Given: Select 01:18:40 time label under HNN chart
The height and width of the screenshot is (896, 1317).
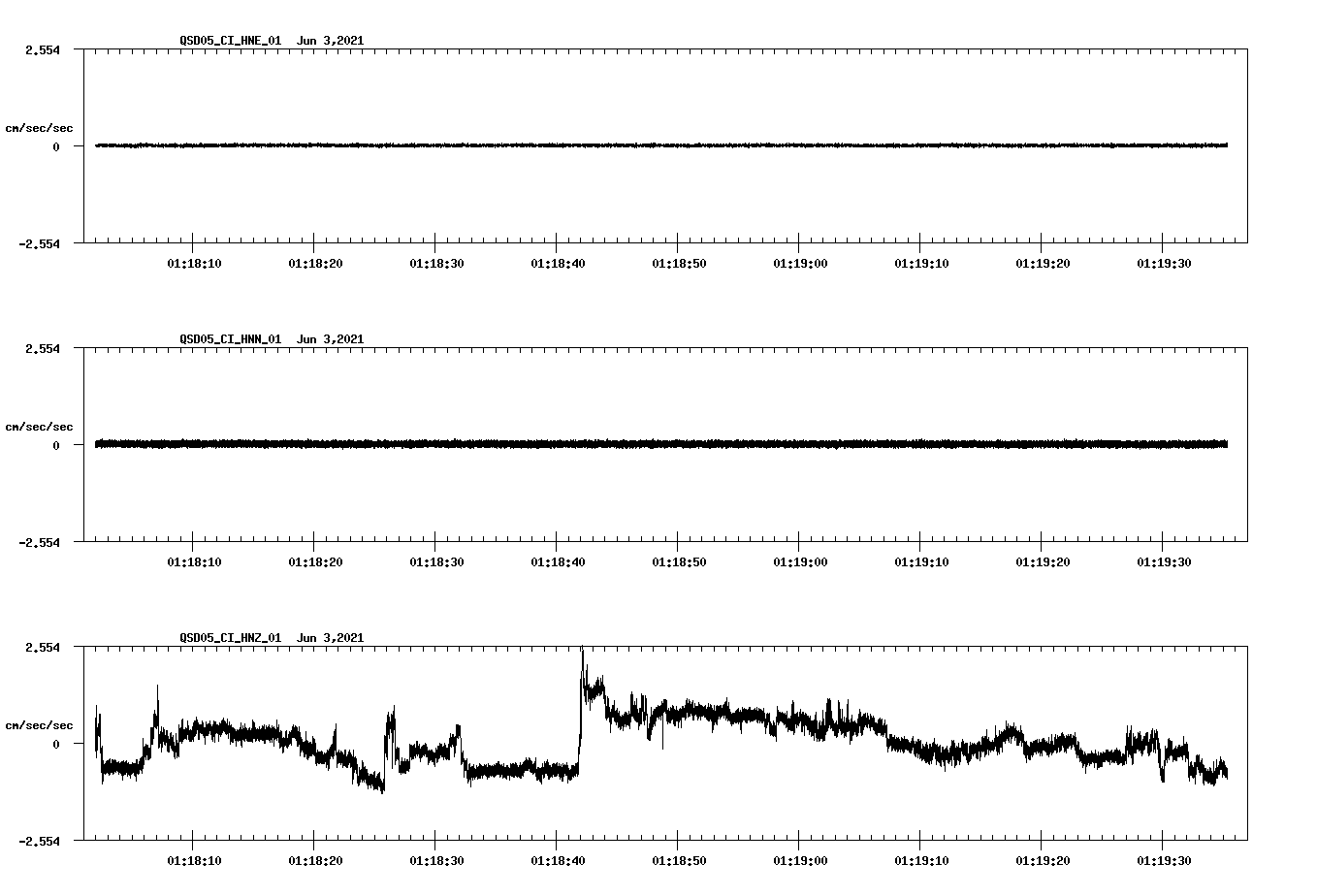Looking at the screenshot, I should (x=558, y=561).
